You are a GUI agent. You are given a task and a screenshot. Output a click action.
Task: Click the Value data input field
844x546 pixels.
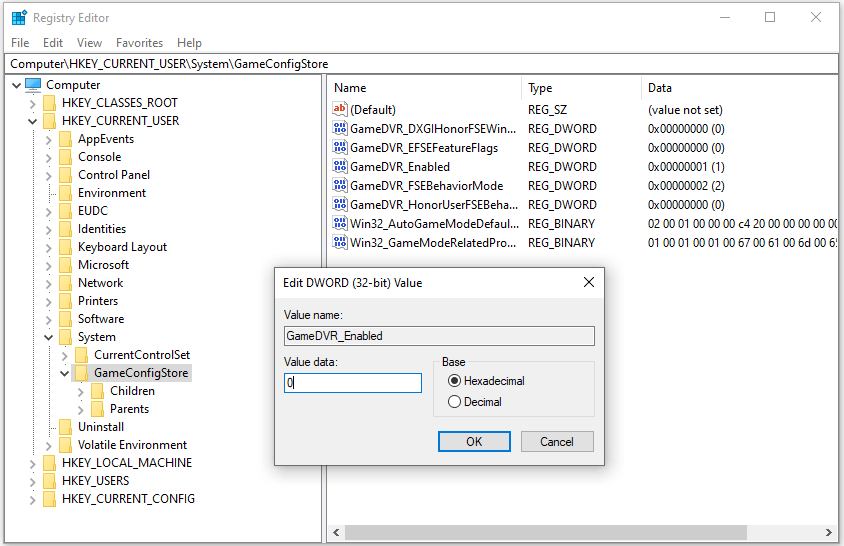[353, 383]
